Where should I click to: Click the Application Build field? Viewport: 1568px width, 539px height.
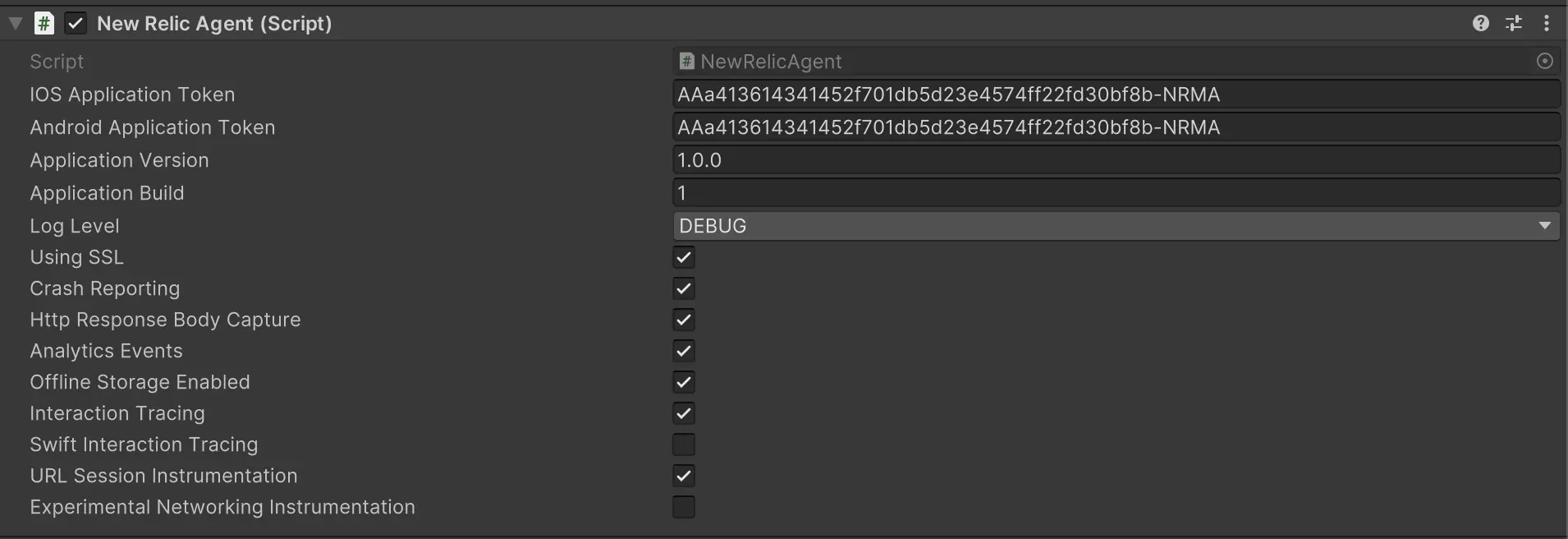[1116, 193]
